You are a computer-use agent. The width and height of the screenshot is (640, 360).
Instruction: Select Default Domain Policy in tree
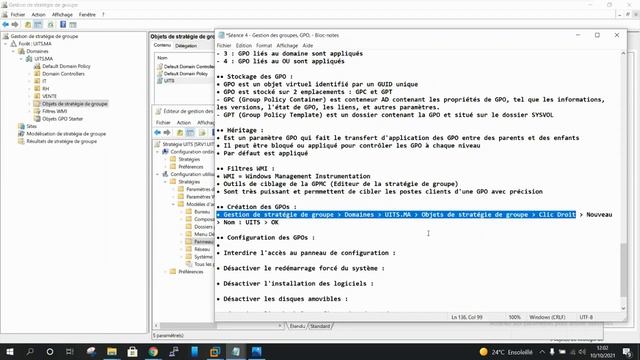[x=66, y=66]
